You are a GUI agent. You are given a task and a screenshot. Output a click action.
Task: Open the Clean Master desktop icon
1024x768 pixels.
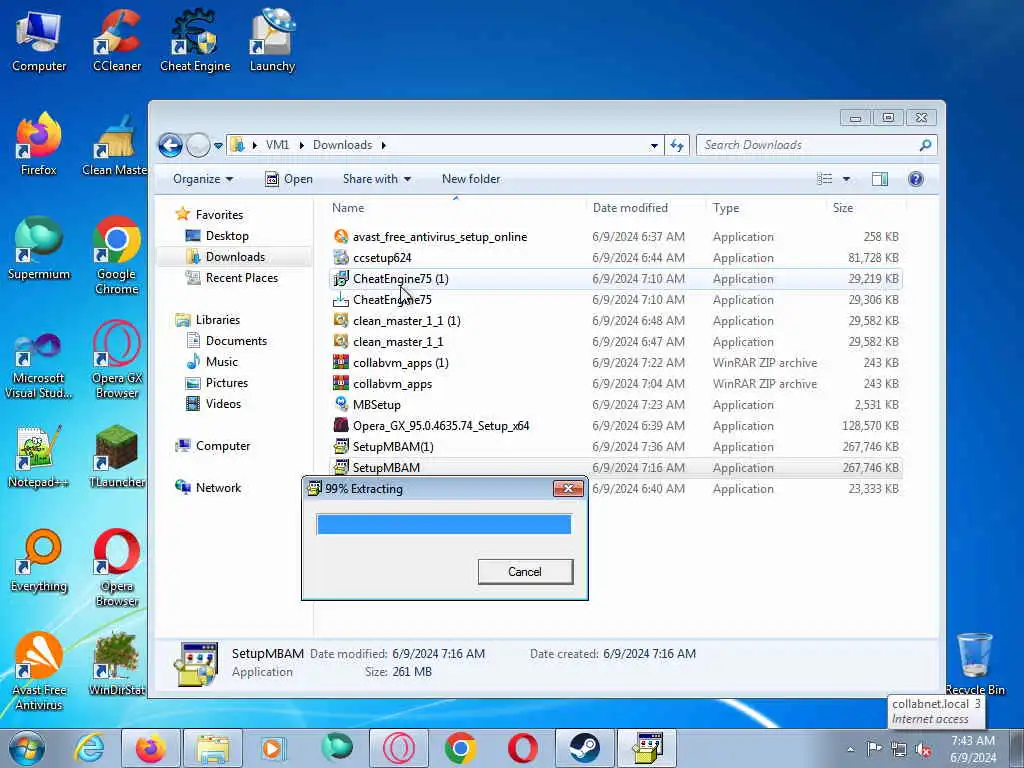coord(116,144)
